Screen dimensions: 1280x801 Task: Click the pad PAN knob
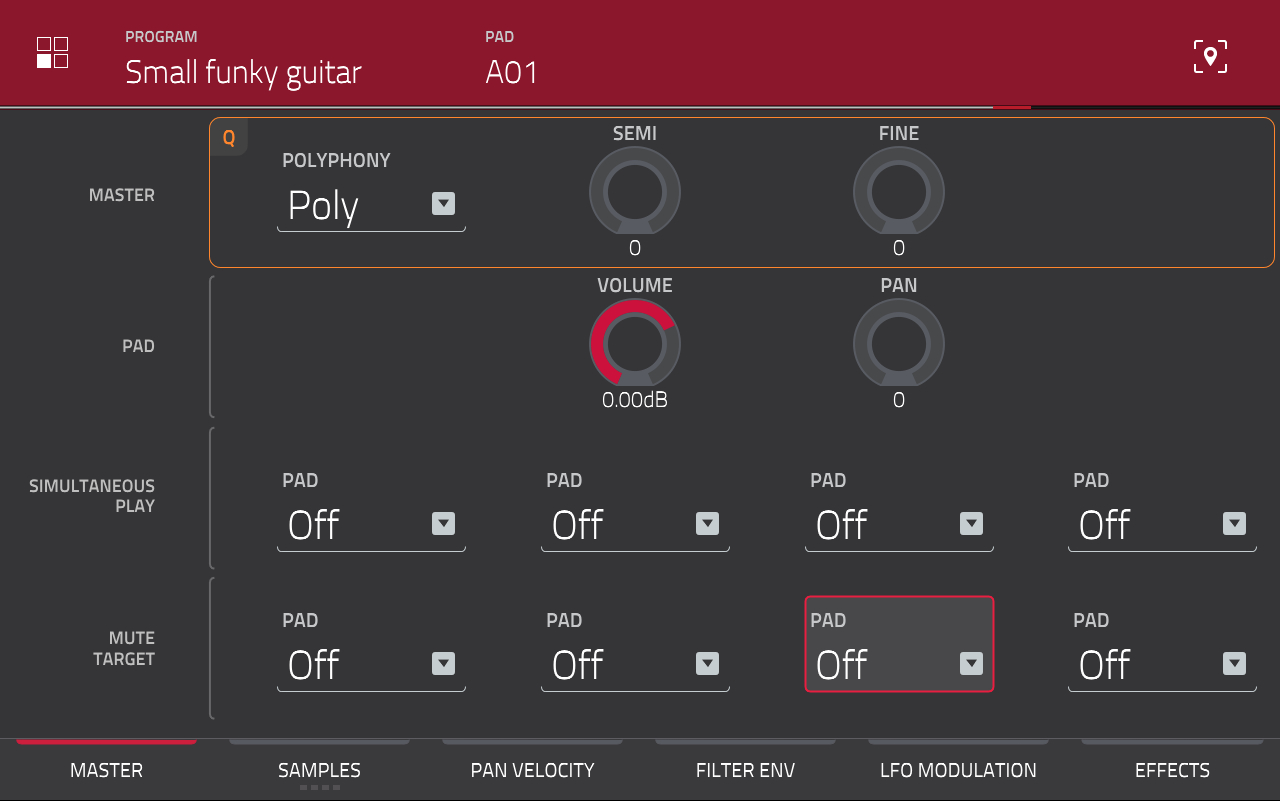(x=898, y=343)
